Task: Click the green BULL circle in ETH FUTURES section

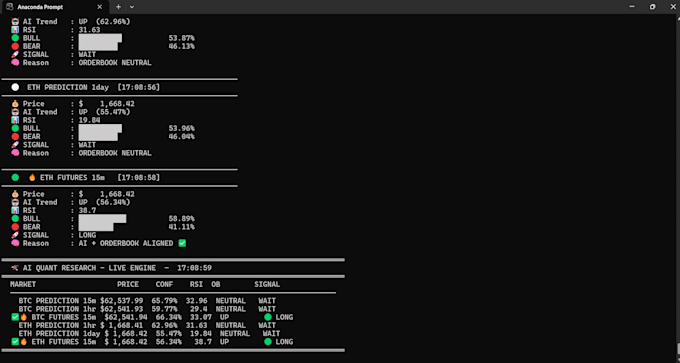Action: tap(15, 219)
